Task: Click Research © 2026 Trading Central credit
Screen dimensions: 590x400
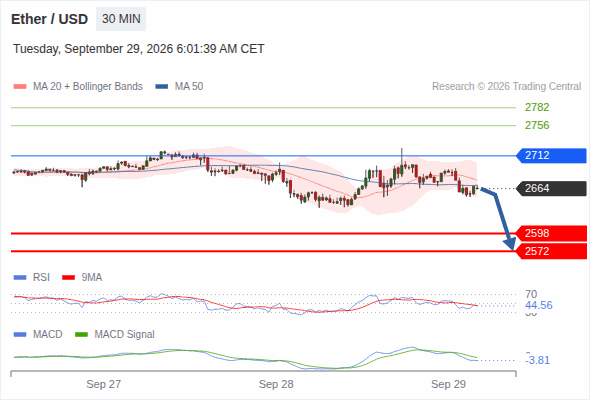Action: [x=506, y=87]
